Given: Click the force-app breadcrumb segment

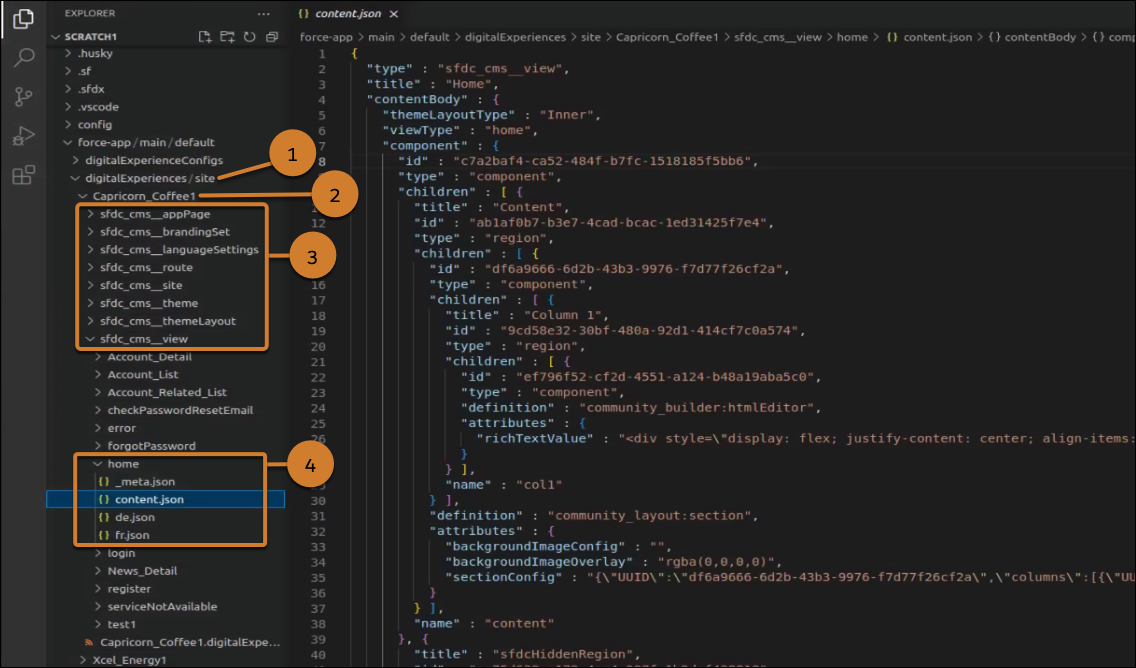Looking at the screenshot, I should click(x=326, y=37).
